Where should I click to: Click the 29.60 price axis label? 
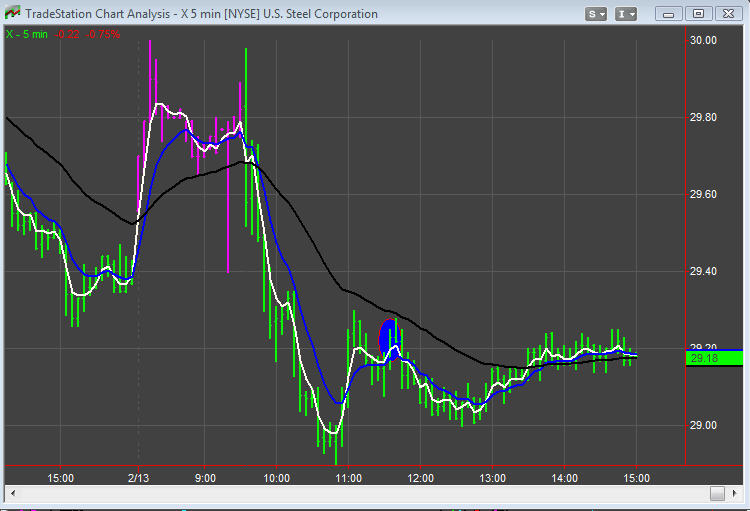coord(703,194)
